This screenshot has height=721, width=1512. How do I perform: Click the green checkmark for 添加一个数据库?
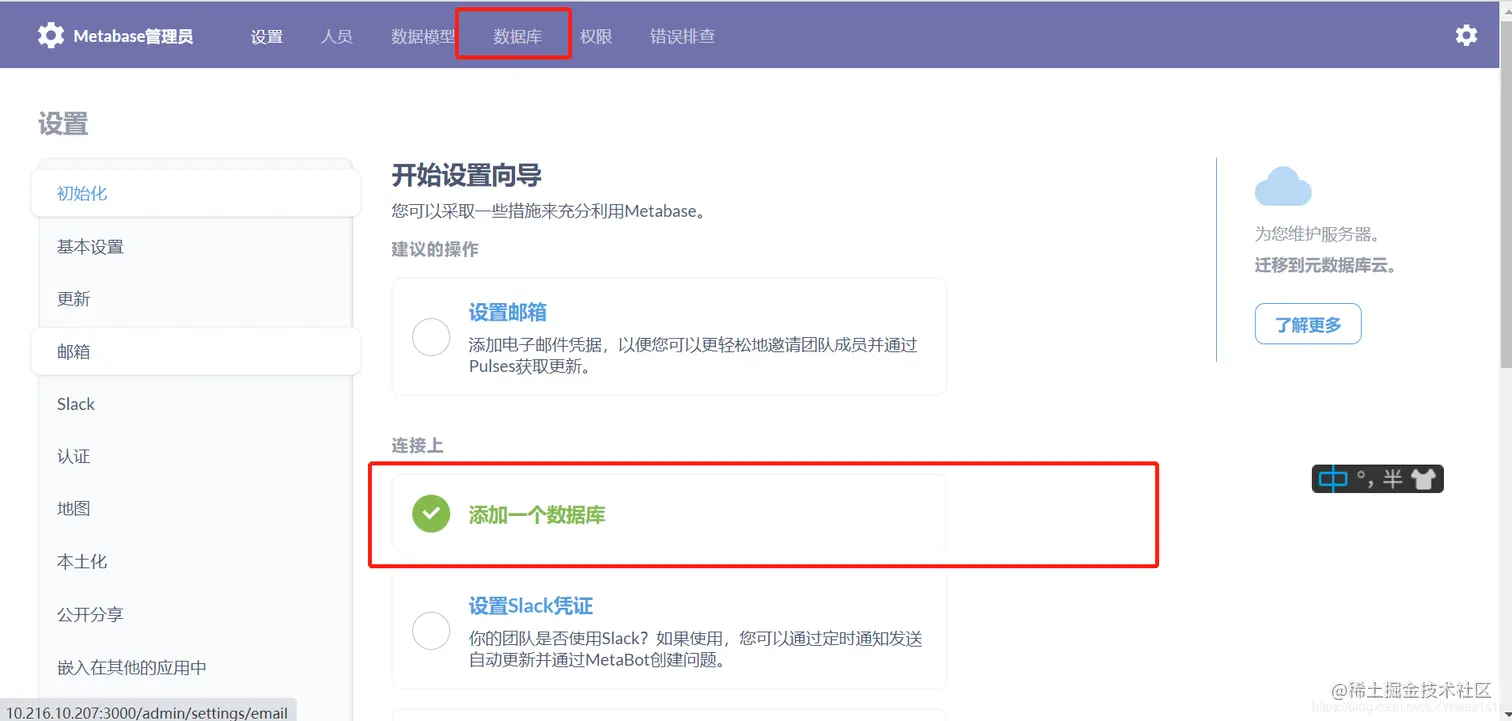coord(431,514)
